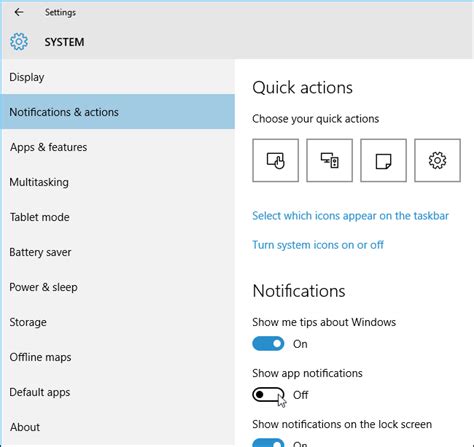This screenshot has height=447, width=474.
Task: Go to Default apps settings
Action: tap(117, 392)
